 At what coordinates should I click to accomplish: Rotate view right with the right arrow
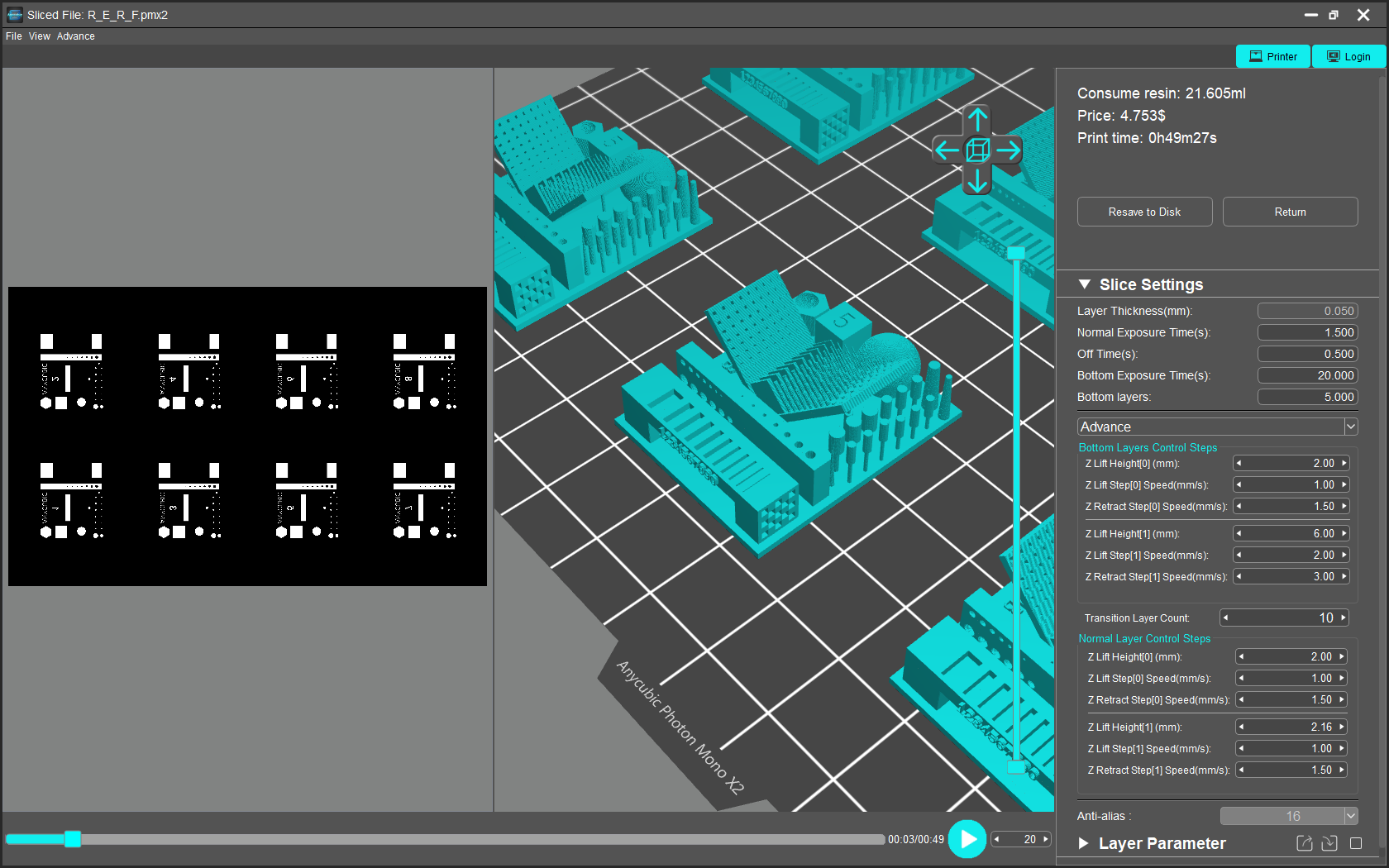[x=1008, y=150]
